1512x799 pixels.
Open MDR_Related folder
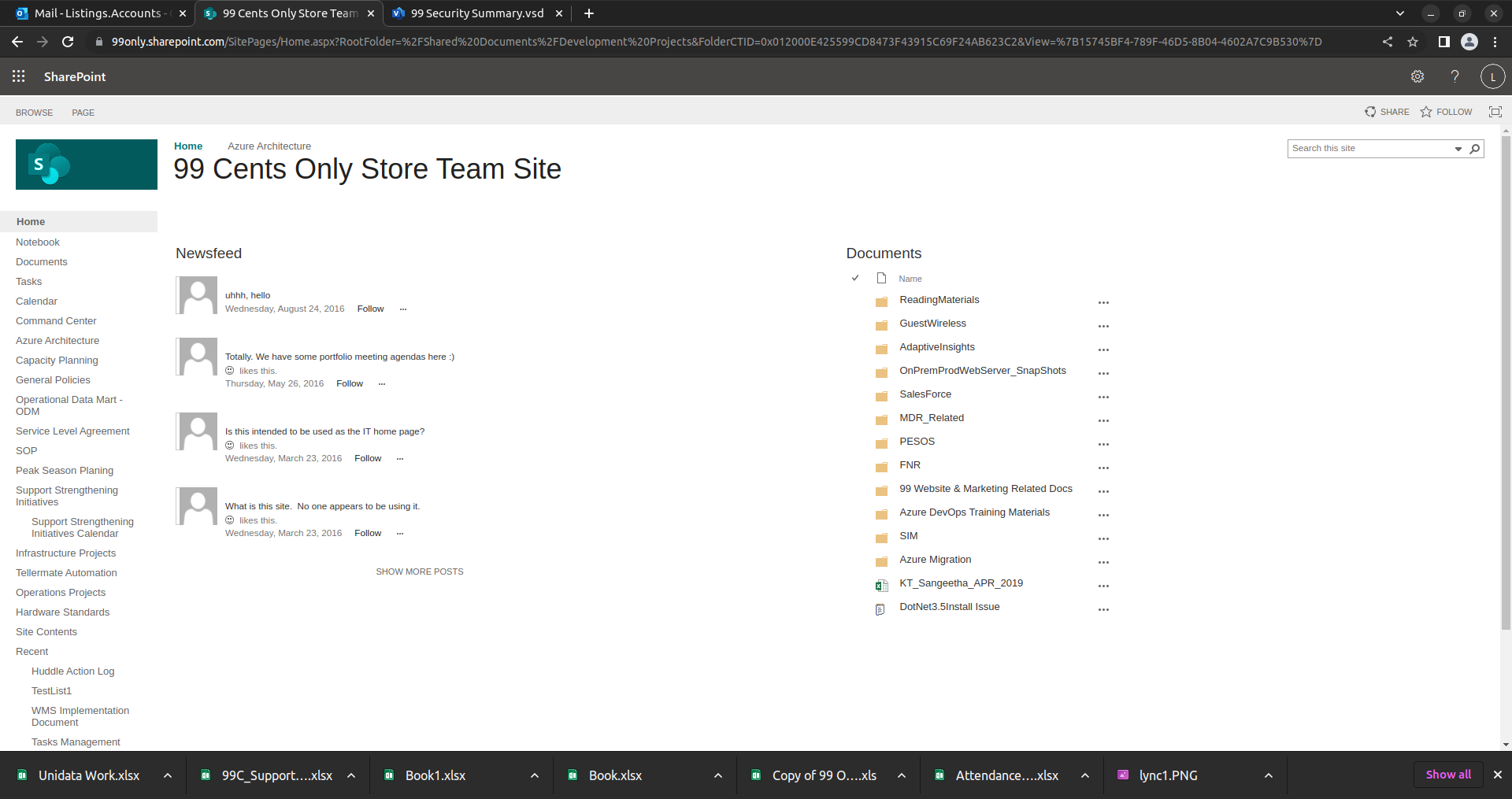tap(932, 418)
